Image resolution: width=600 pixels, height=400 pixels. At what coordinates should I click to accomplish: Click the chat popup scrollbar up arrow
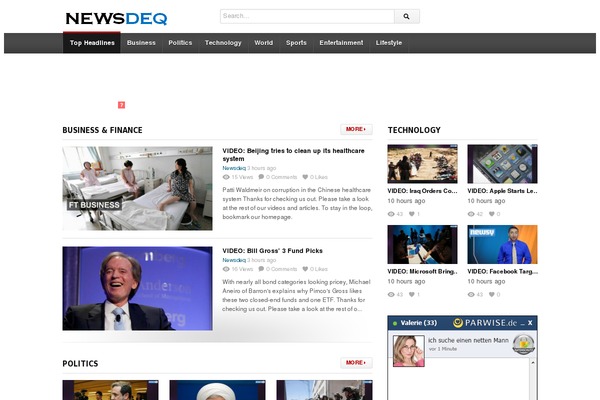tap(533, 362)
